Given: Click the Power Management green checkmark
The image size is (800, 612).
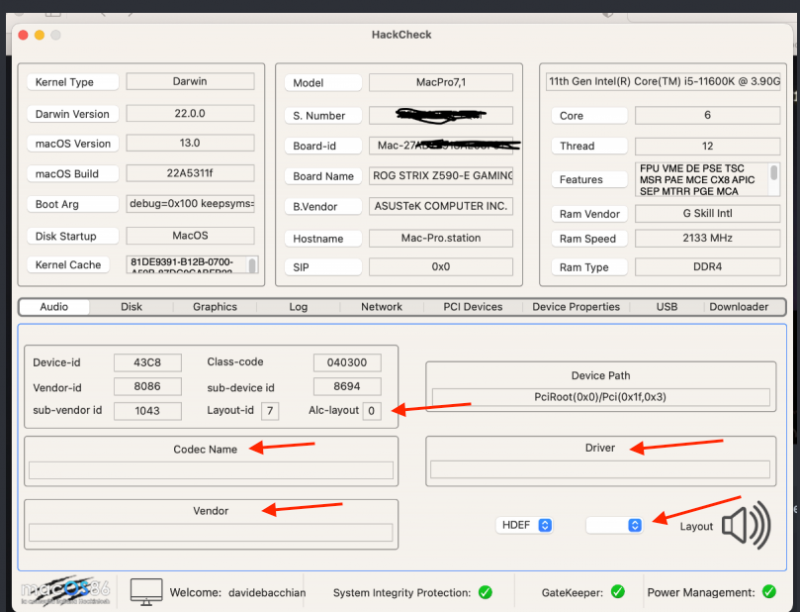Looking at the screenshot, I should click(768, 592).
